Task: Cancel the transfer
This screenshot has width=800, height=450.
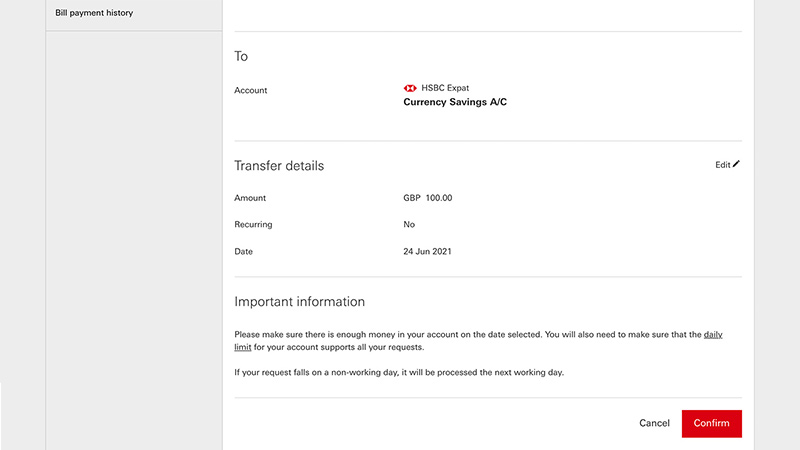Action: click(654, 423)
